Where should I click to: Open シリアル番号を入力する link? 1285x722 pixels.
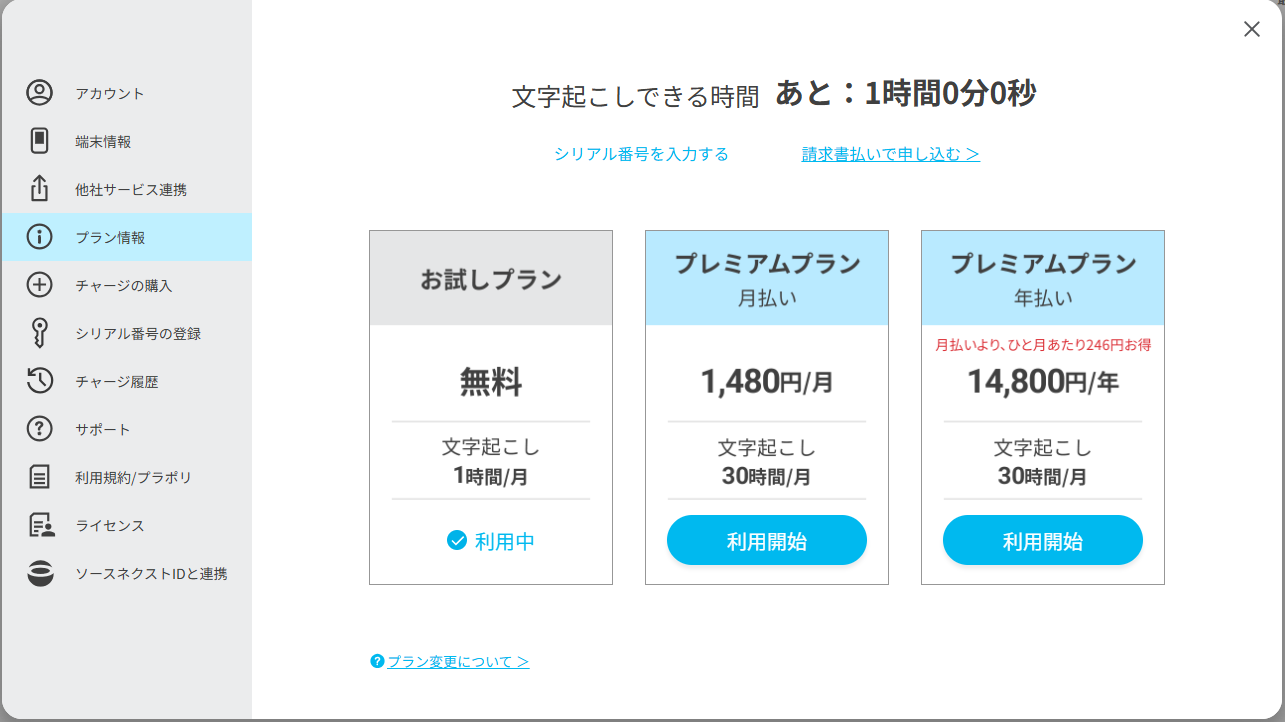pyautogui.click(x=641, y=154)
